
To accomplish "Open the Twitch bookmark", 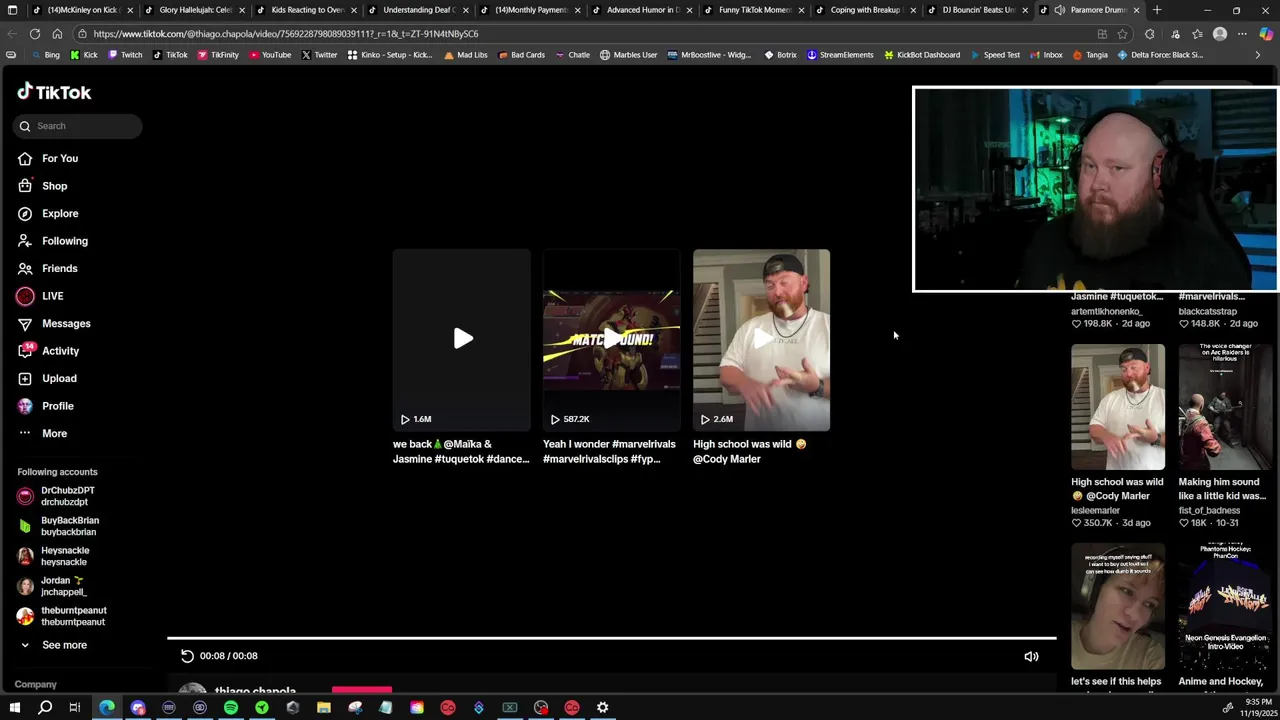I will pos(125,55).
